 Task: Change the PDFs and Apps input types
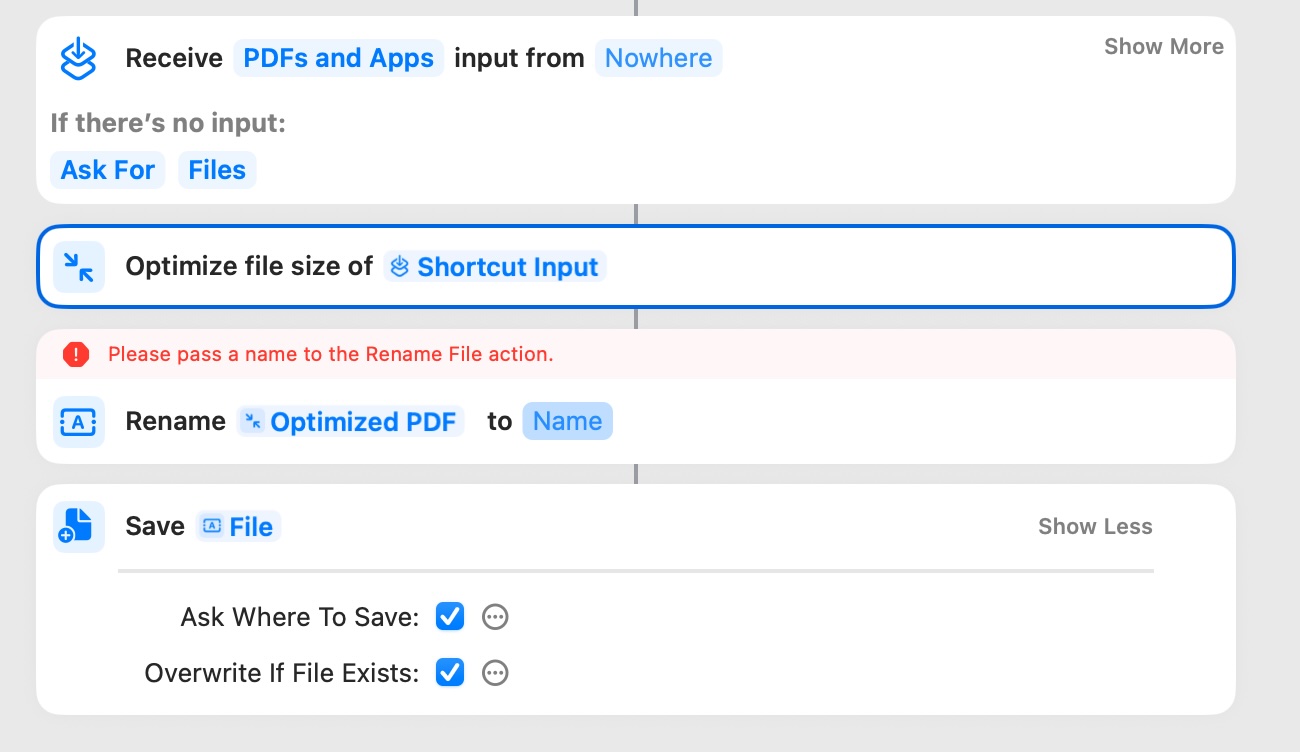tap(338, 58)
